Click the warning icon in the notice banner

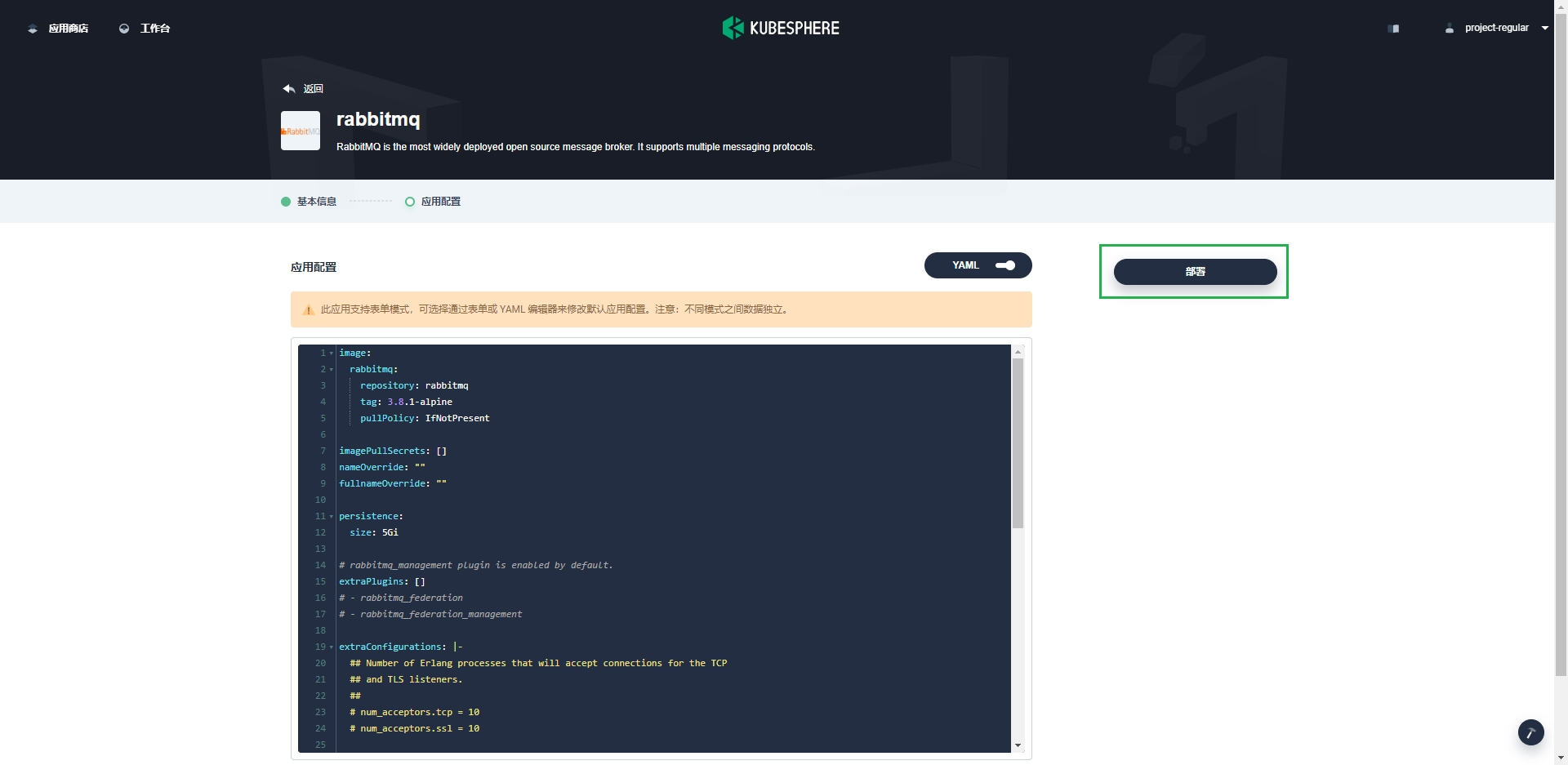point(309,309)
